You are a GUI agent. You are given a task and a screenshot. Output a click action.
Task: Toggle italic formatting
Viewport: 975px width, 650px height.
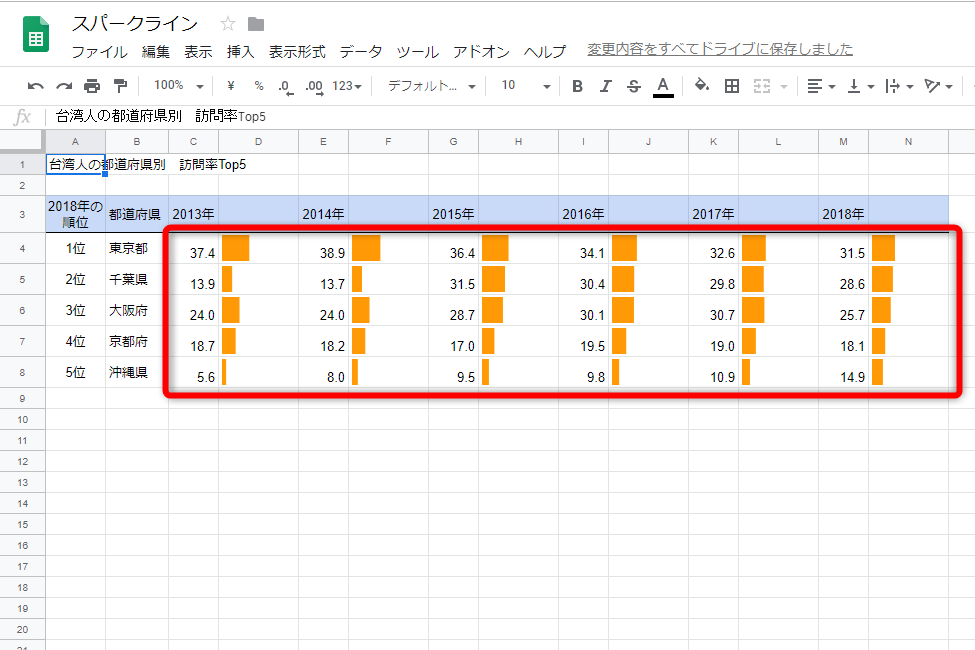click(x=605, y=86)
